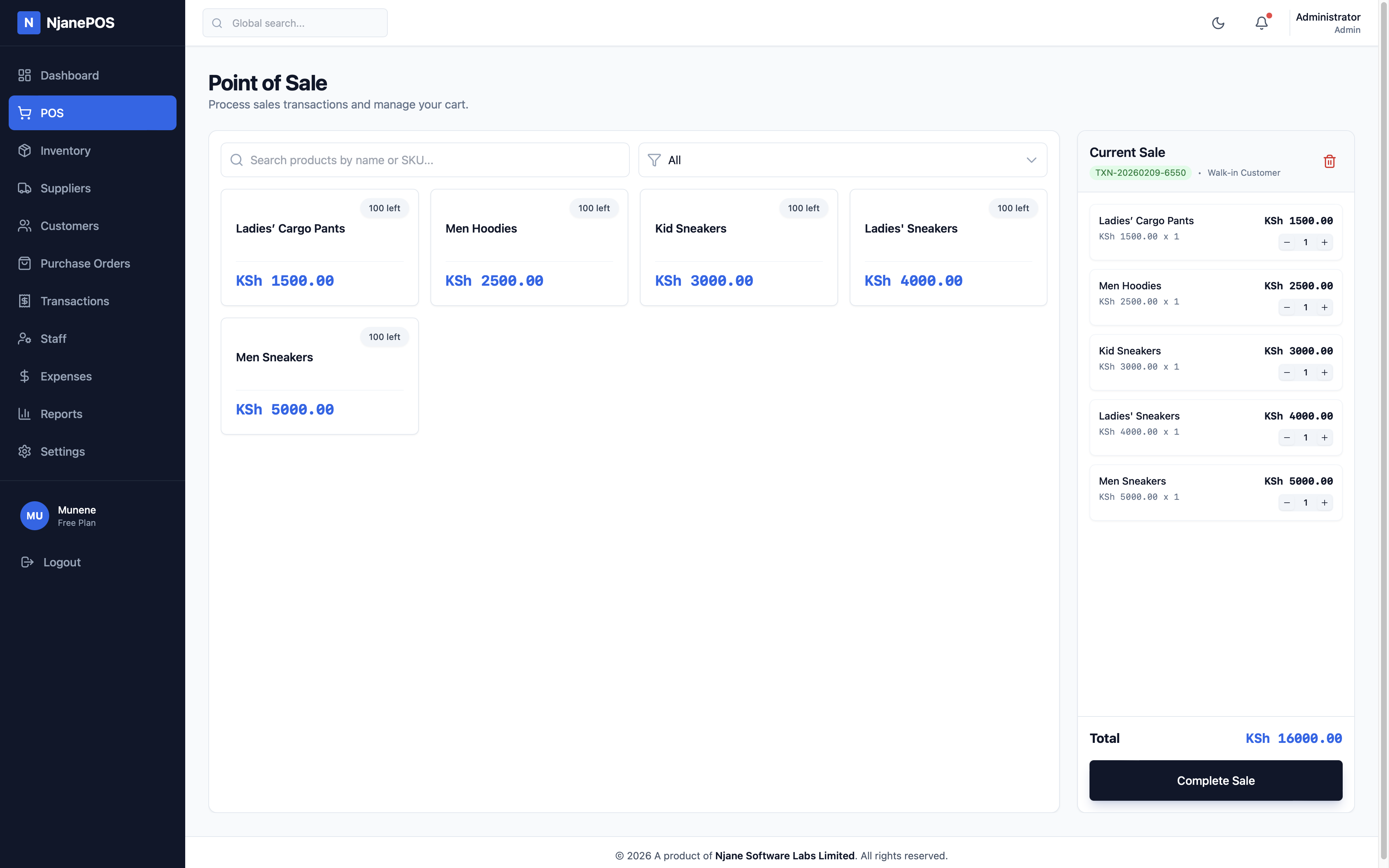The width and height of the screenshot is (1389, 868).
Task: Decrease Men Hoodies quantity with minus button
Action: [1287, 307]
